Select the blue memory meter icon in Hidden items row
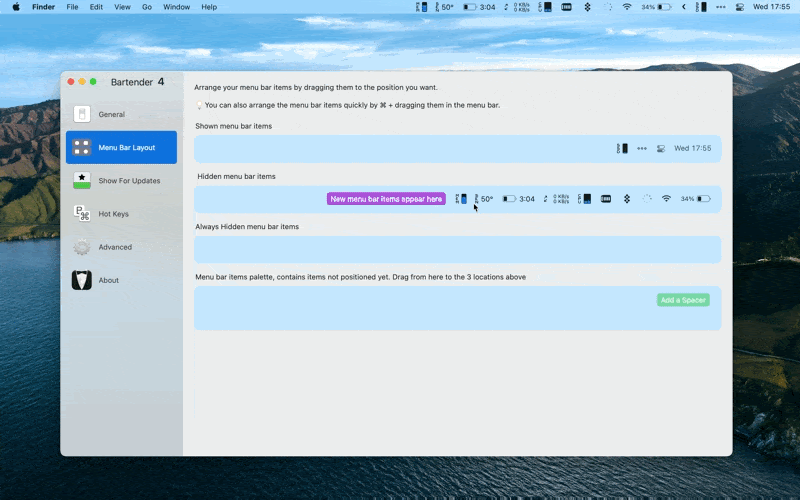800x500 pixels. pyautogui.click(x=461, y=199)
